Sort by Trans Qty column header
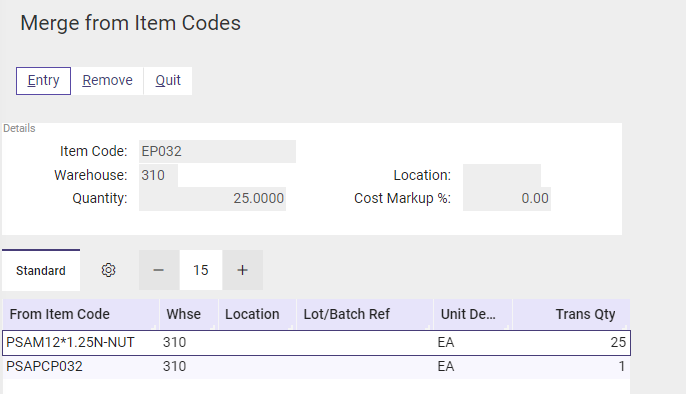 (571, 314)
